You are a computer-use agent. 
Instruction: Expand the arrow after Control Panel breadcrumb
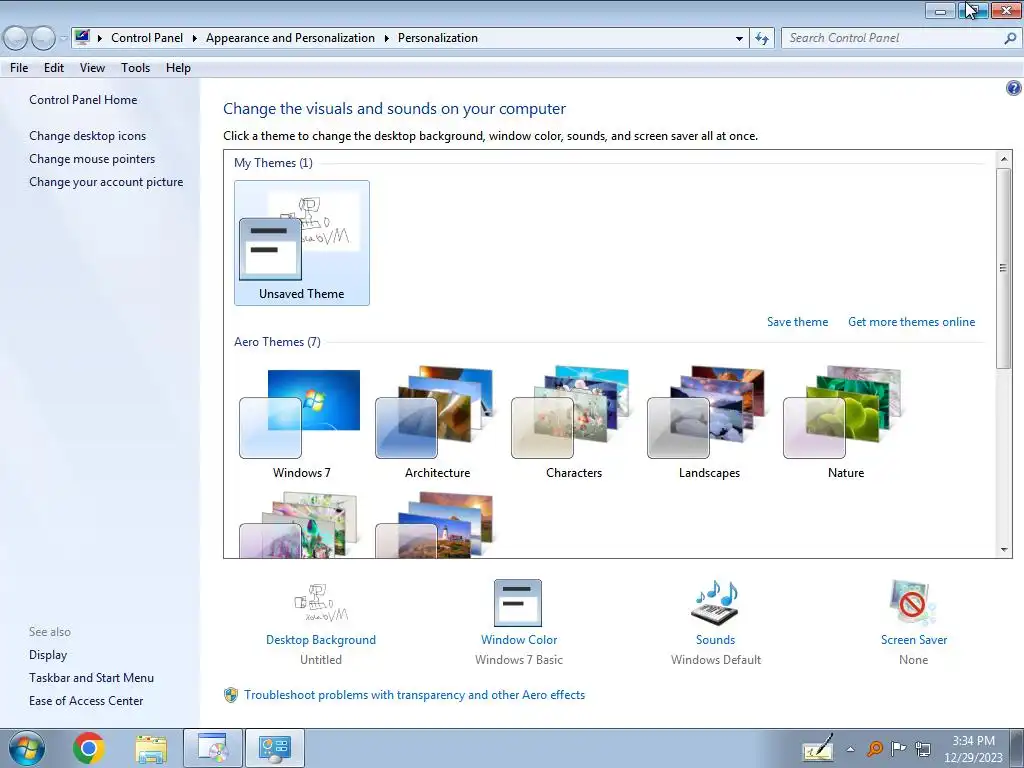coord(195,39)
